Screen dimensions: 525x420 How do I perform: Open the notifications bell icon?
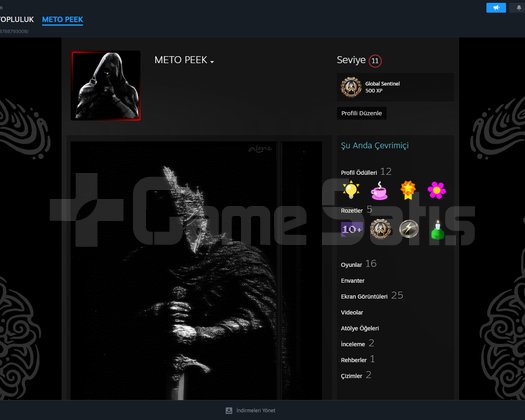click(518, 8)
